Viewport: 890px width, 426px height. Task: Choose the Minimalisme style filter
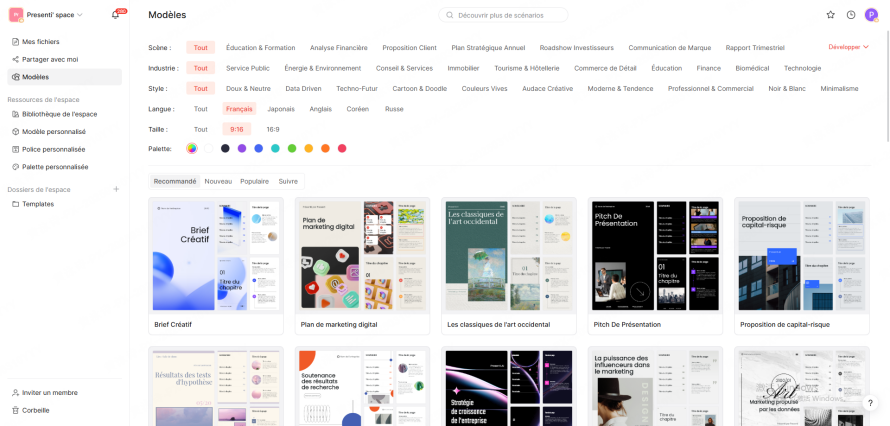[838, 88]
